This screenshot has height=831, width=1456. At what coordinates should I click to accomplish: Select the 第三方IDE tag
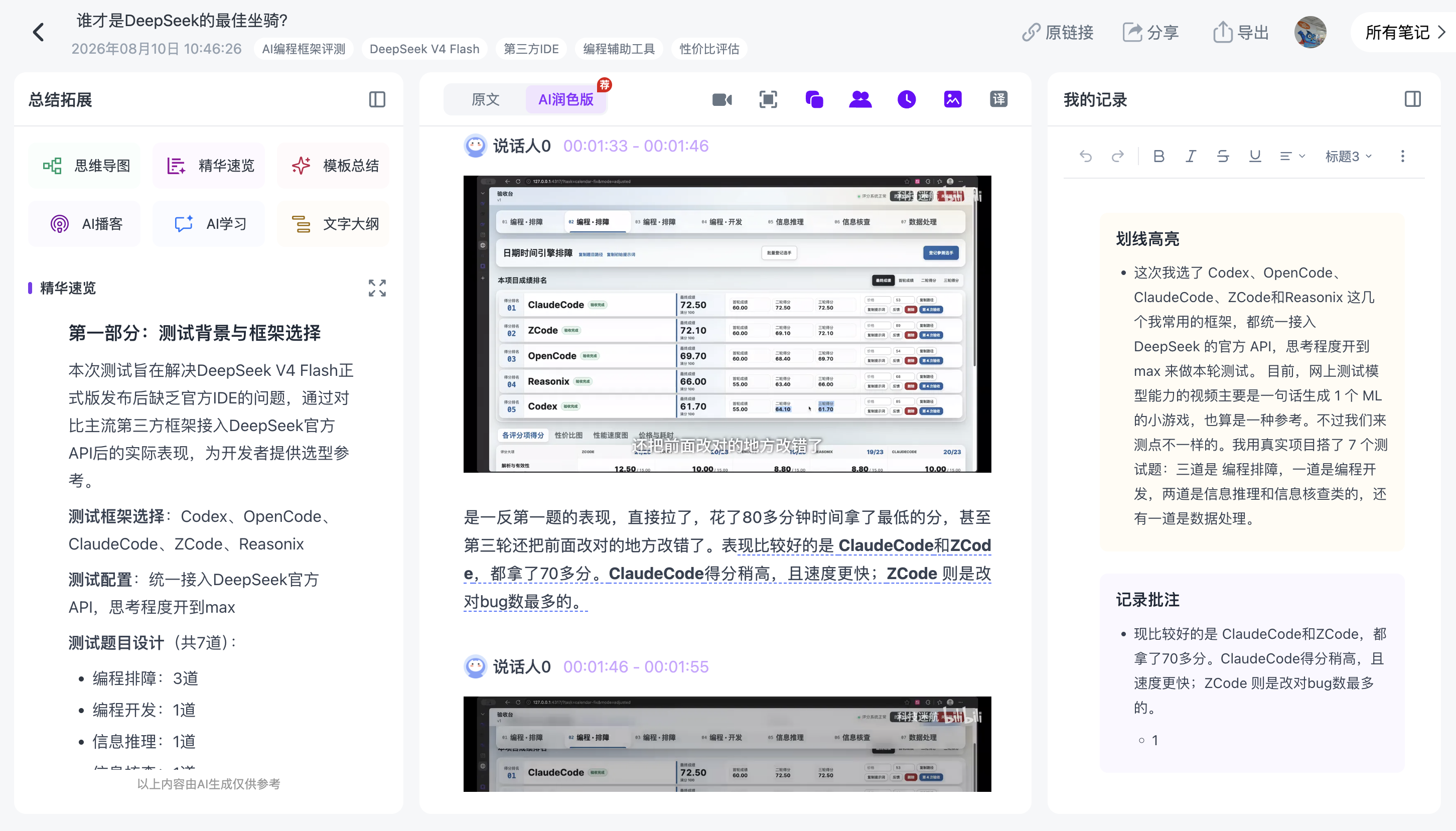point(531,49)
